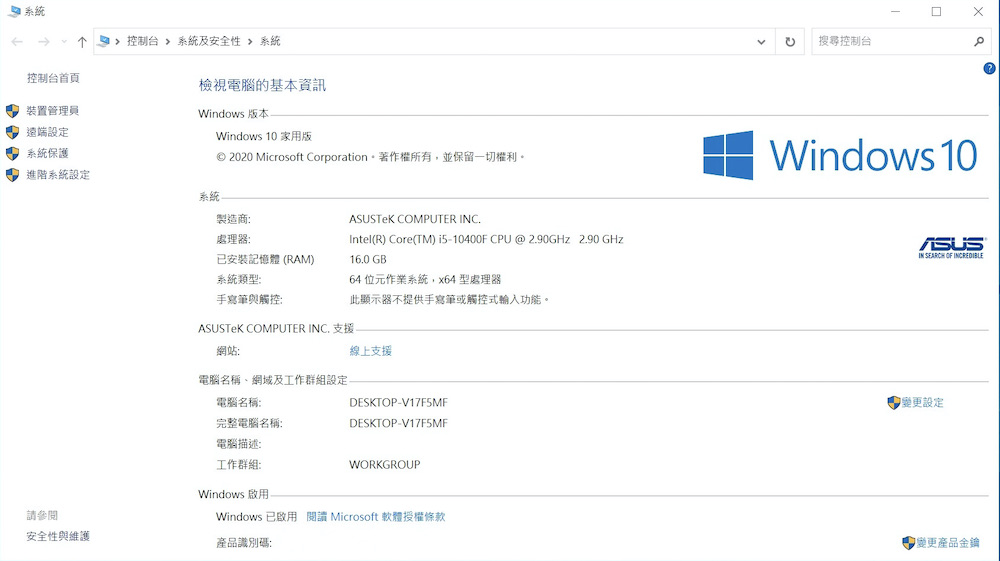Click the shield icon beside 裝置管理員

[x=12, y=111]
